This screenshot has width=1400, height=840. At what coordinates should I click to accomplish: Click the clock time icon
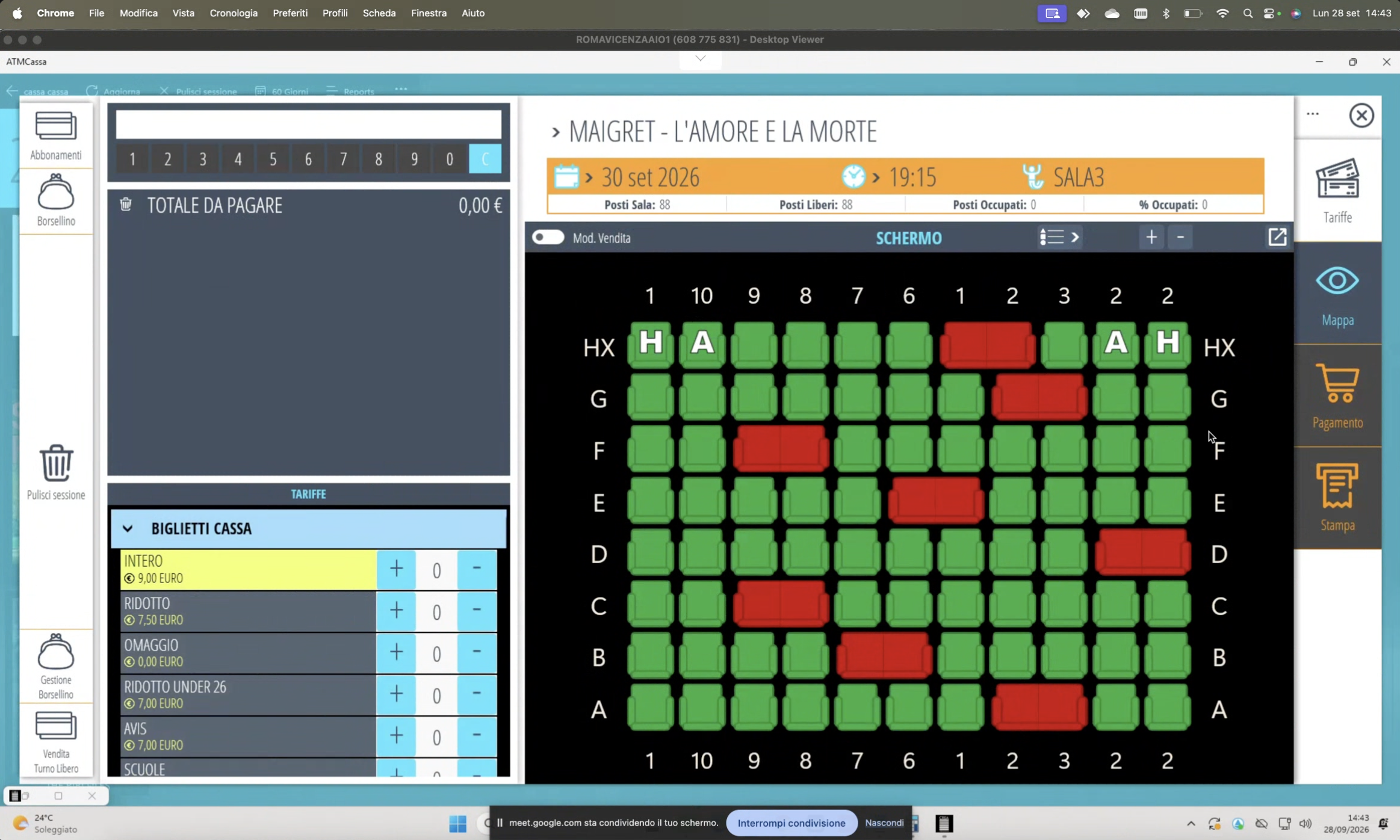[x=853, y=176]
